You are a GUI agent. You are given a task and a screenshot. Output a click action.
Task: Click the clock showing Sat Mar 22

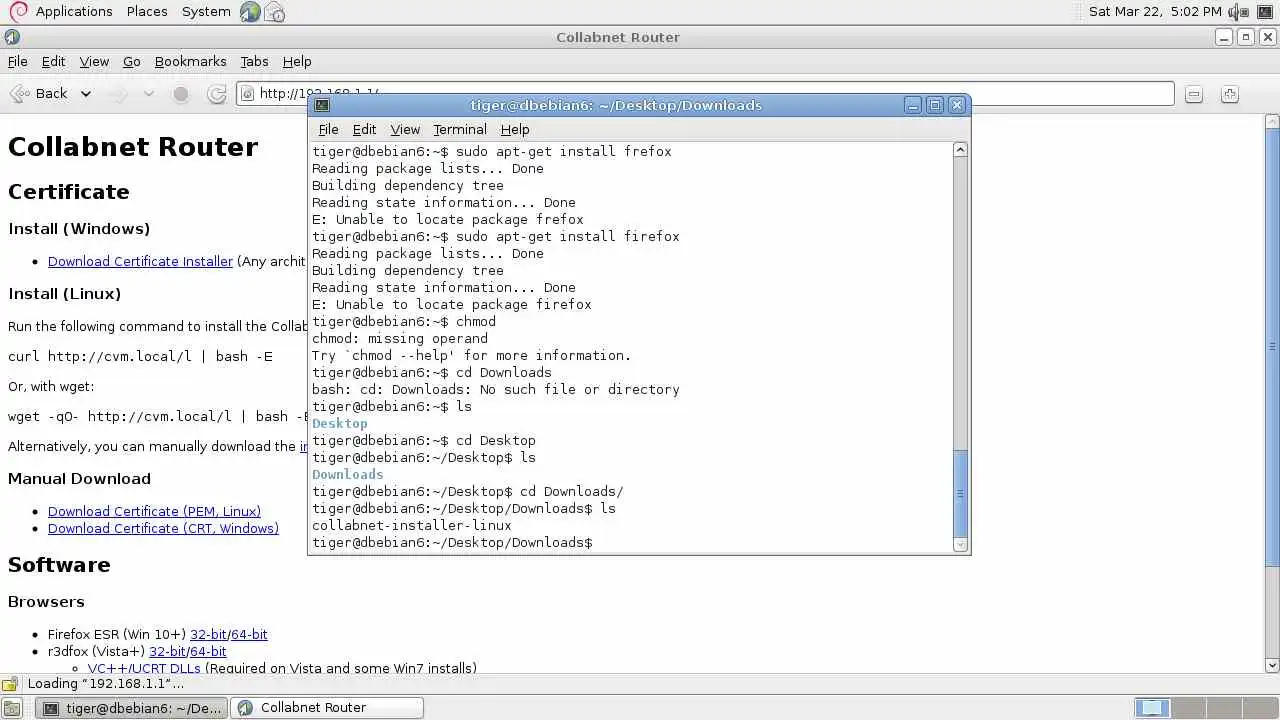click(1155, 11)
